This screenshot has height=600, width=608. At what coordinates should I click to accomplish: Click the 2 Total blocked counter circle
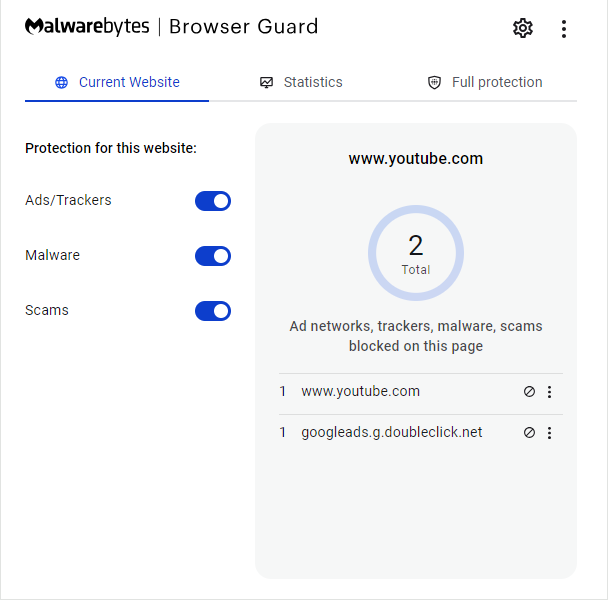[416, 253]
